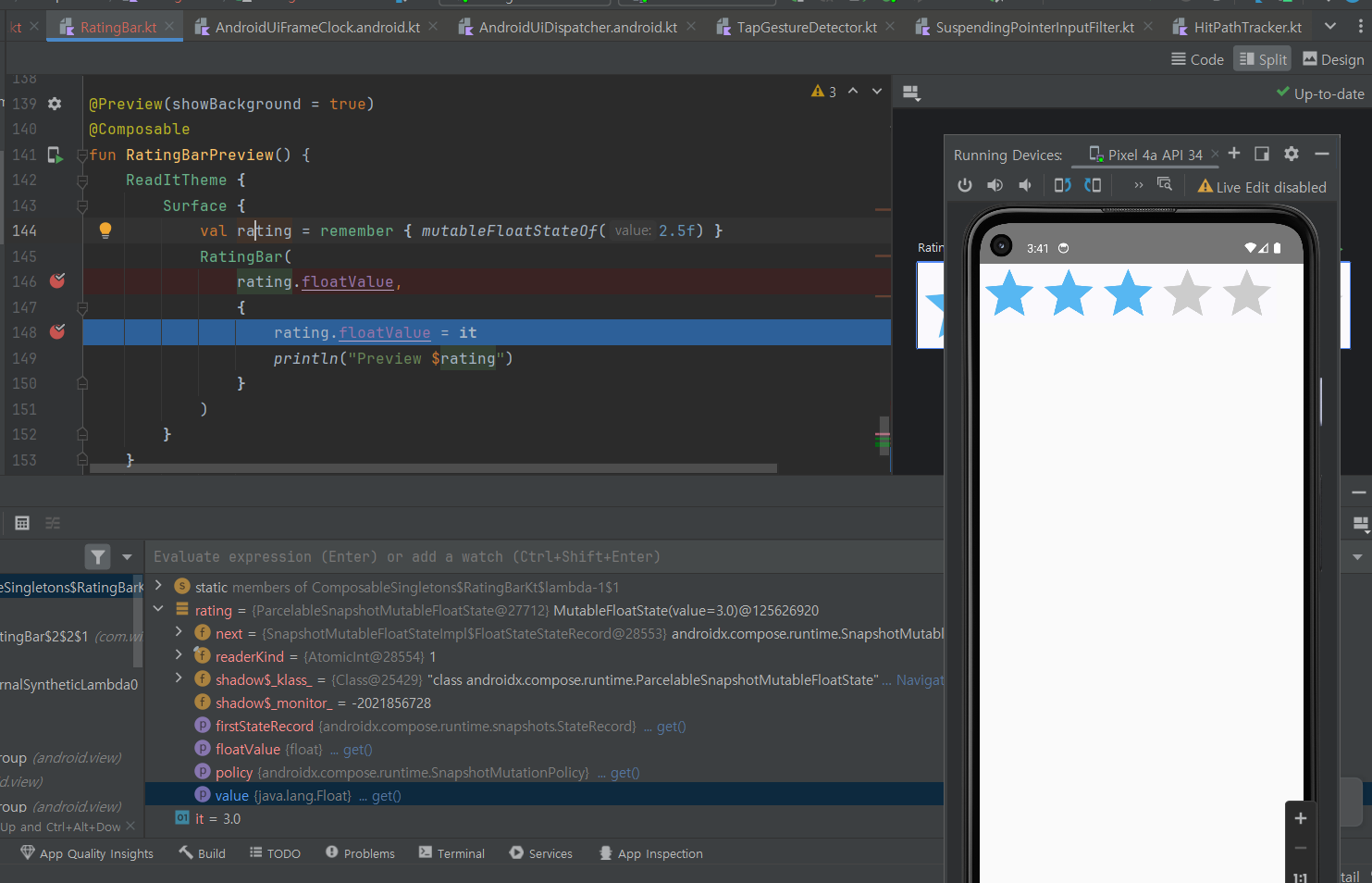Screen dimensions: 1372x883
Task: Click the Up-to-date preview status
Action: pos(1320,93)
